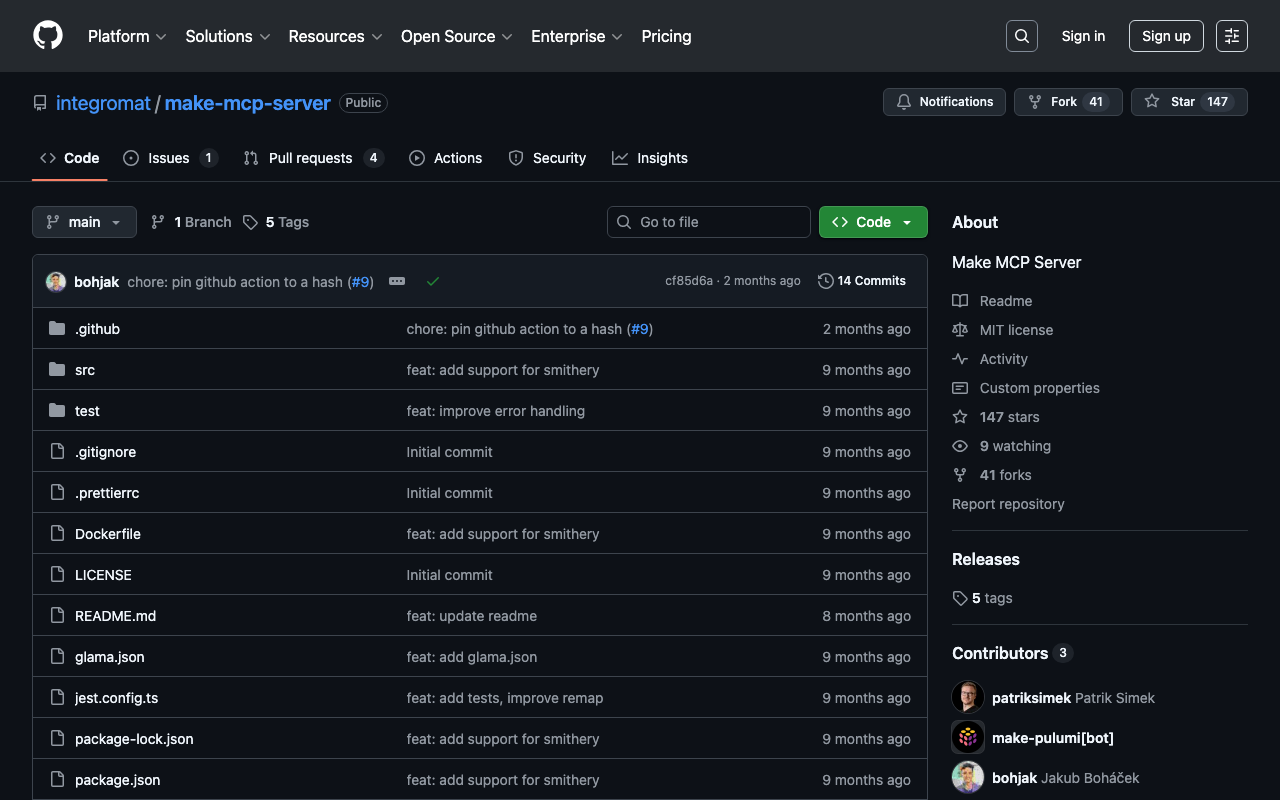1280x800 pixels.
Task: Open the green Code dropdown
Action: 872,222
